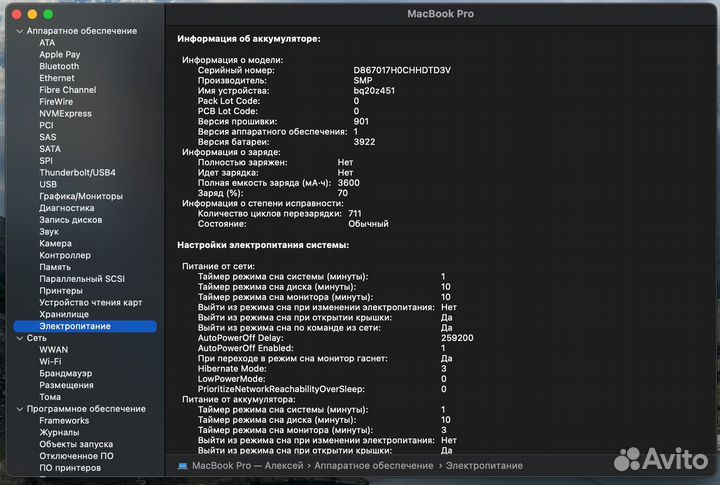This screenshot has width=720, height=485.
Task: Click the battery version value 3922
Action: (x=364, y=142)
